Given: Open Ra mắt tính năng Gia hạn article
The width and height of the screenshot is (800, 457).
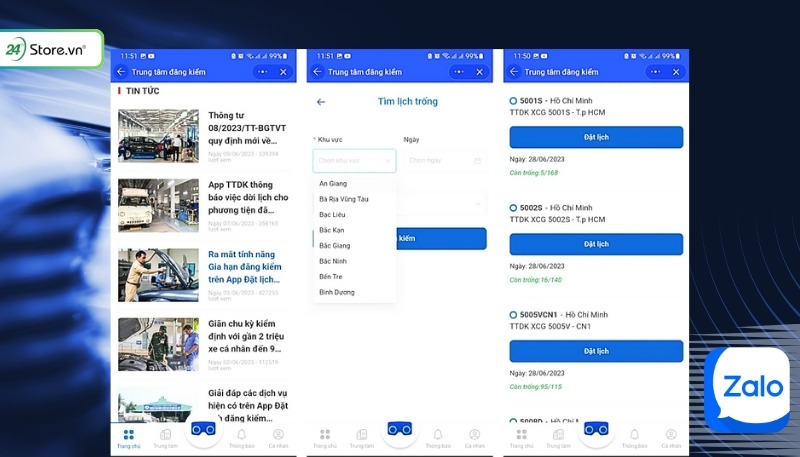Looking at the screenshot, I should tap(244, 267).
